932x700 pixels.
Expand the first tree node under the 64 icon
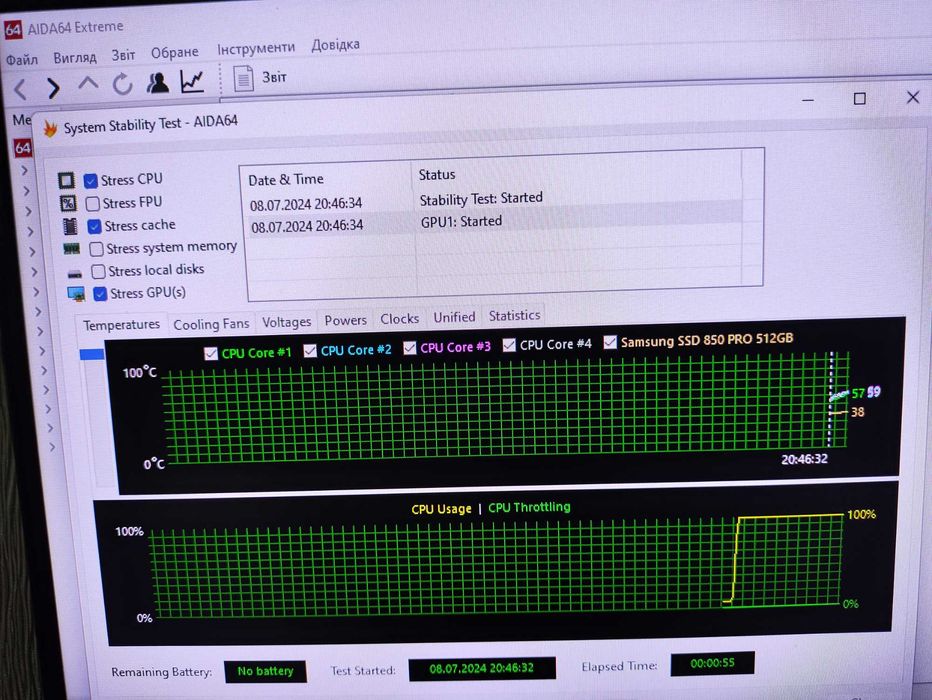pyautogui.click(x=24, y=171)
